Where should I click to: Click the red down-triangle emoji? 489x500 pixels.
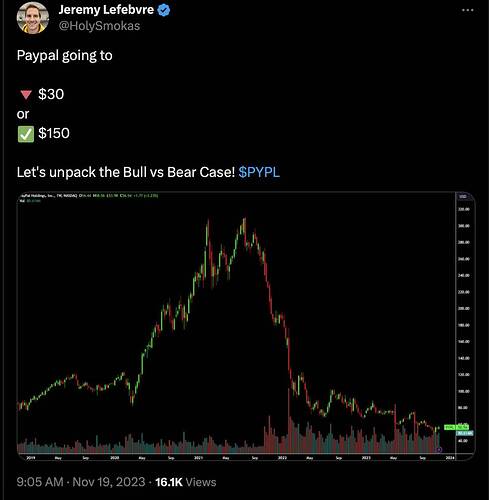(26, 95)
